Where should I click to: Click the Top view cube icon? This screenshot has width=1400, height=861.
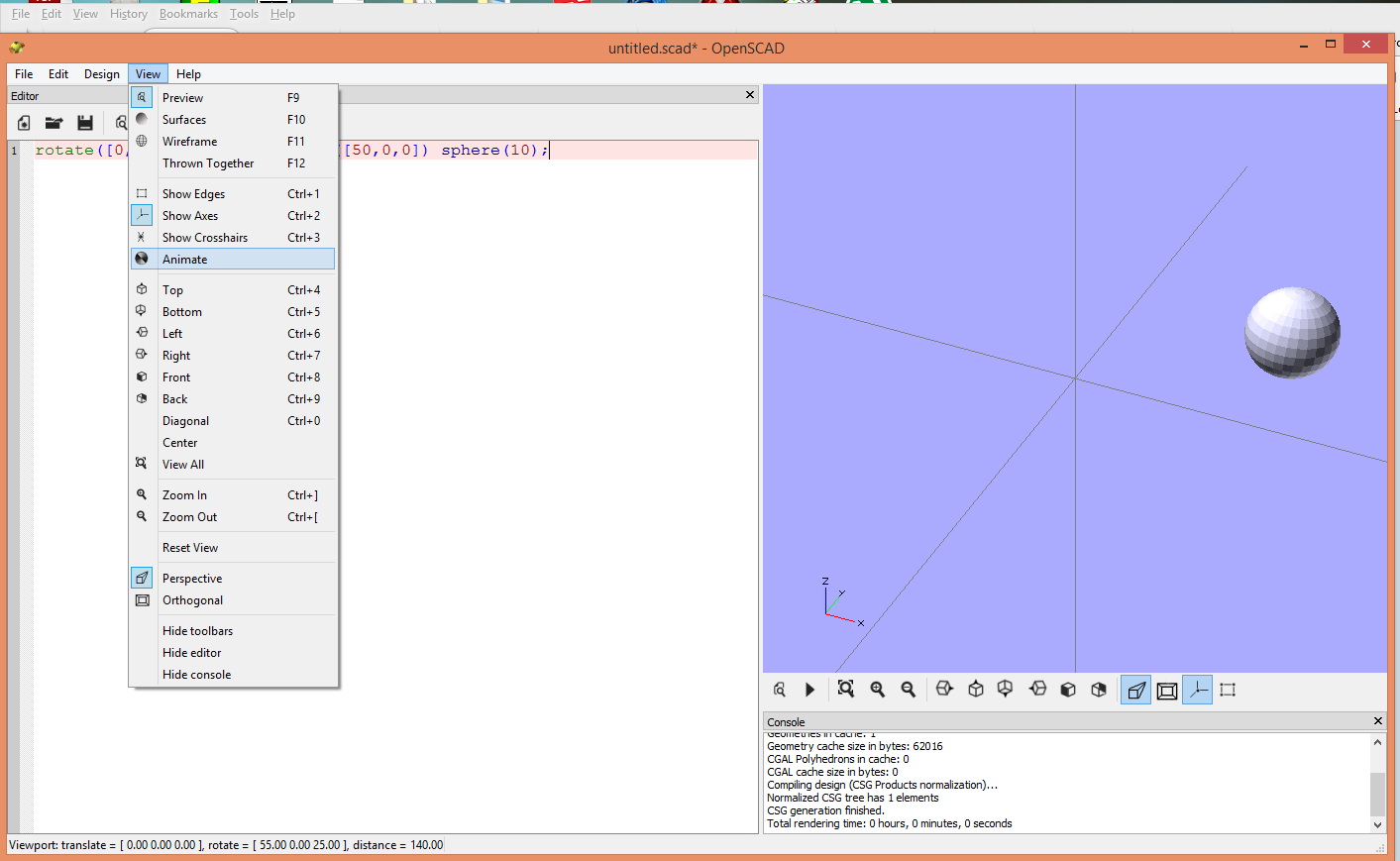(x=976, y=689)
